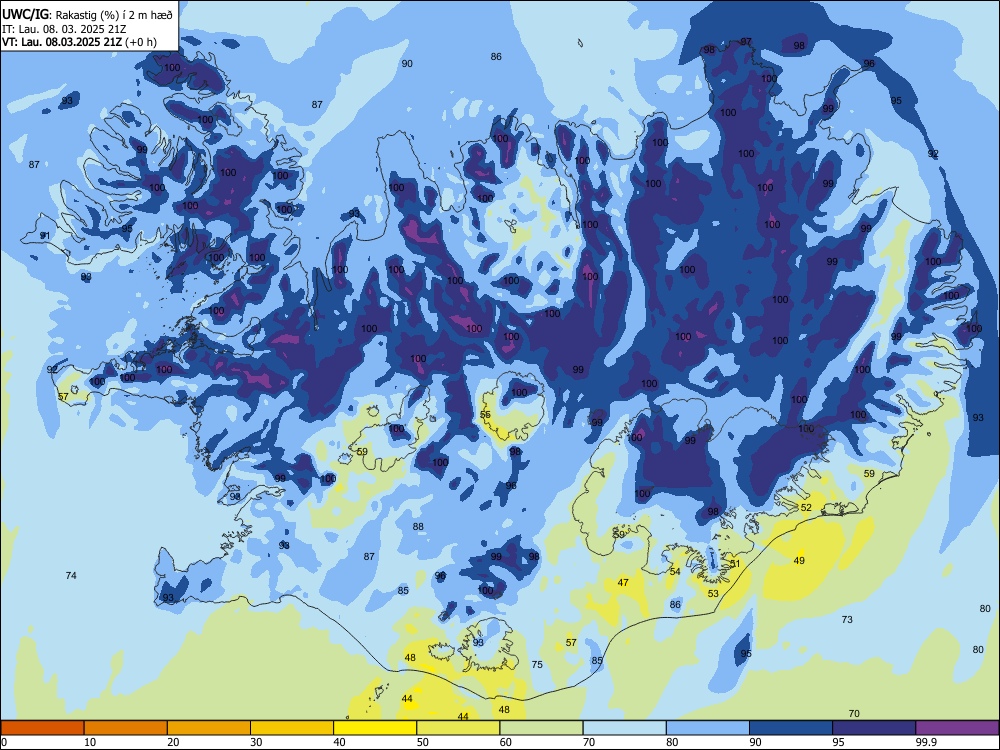This screenshot has width=1000, height=750.
Task: Click the 10–20 orange legend swatch
Action: pos(126,728)
